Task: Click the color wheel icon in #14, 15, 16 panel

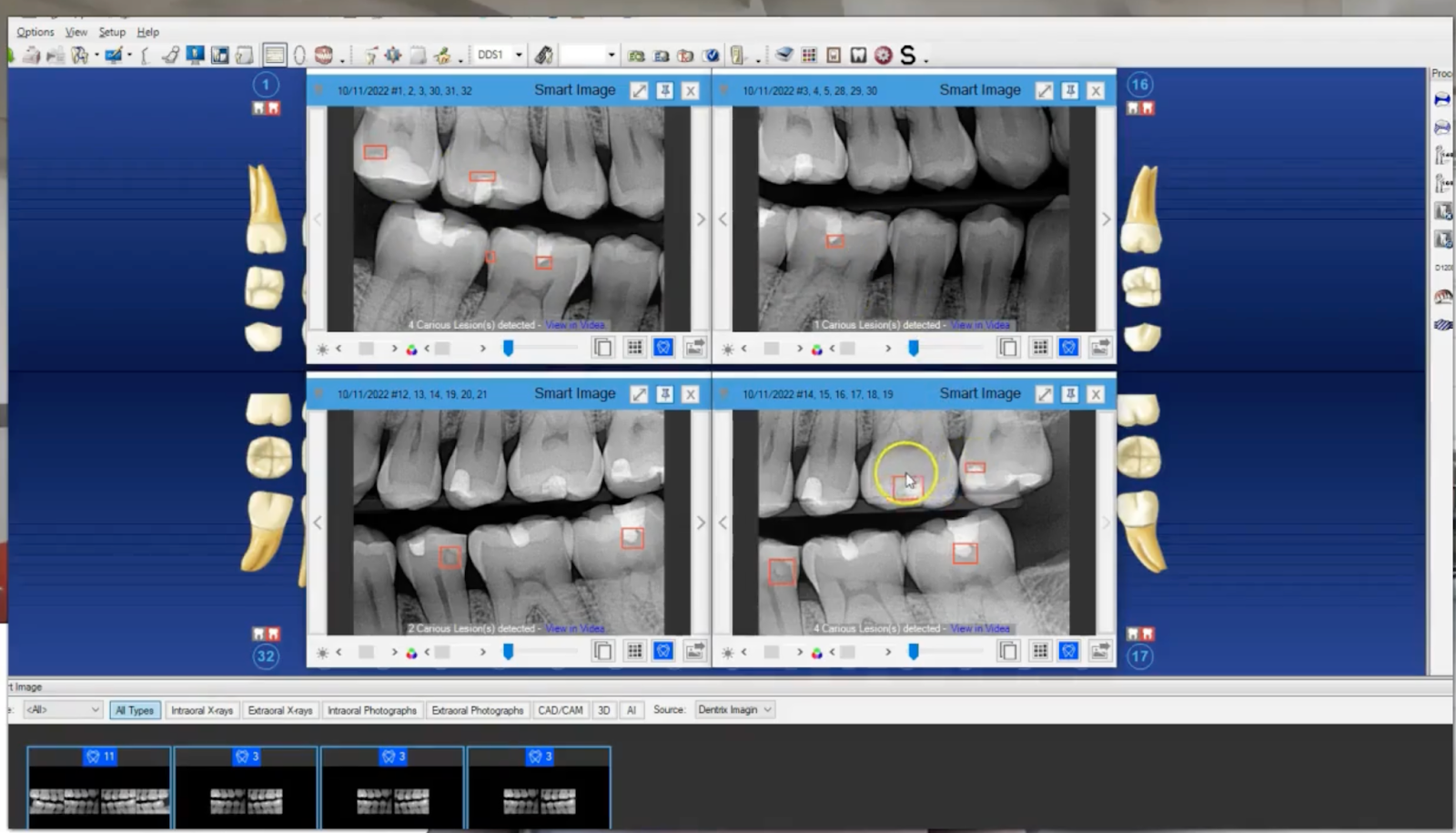Action: click(x=816, y=652)
